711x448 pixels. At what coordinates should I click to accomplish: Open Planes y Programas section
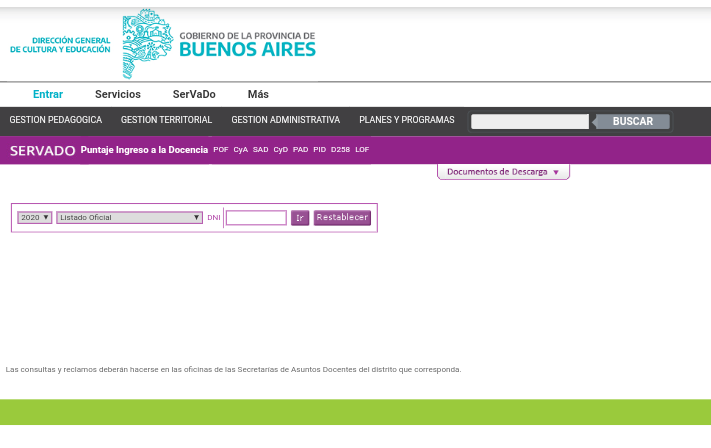point(407,120)
